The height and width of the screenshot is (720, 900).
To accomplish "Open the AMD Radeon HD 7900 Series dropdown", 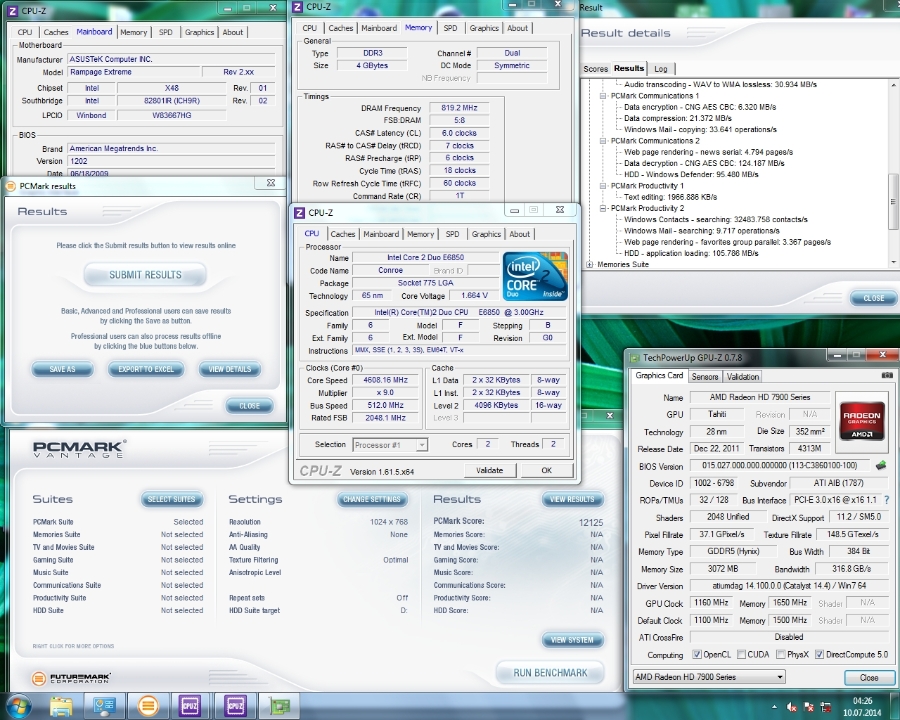I will point(709,677).
